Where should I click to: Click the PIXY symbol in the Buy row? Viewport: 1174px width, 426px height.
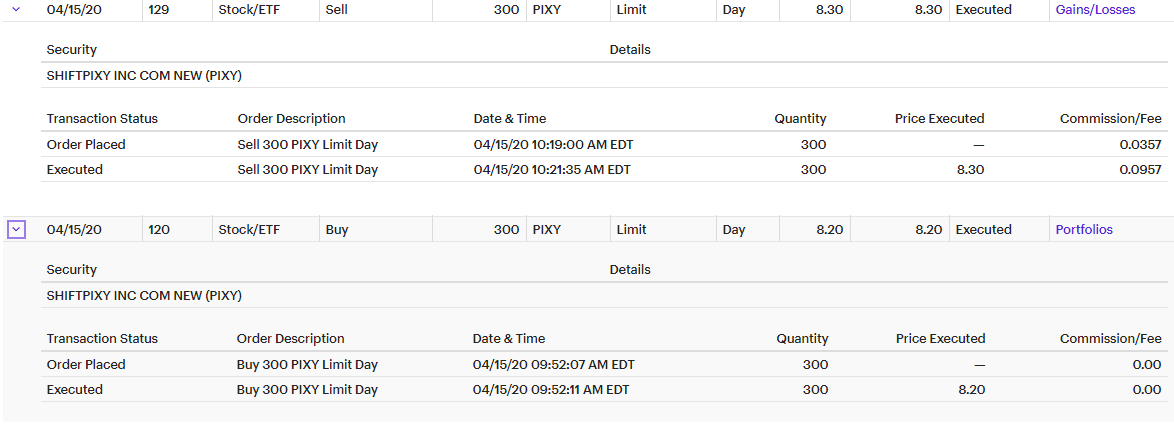(x=546, y=229)
